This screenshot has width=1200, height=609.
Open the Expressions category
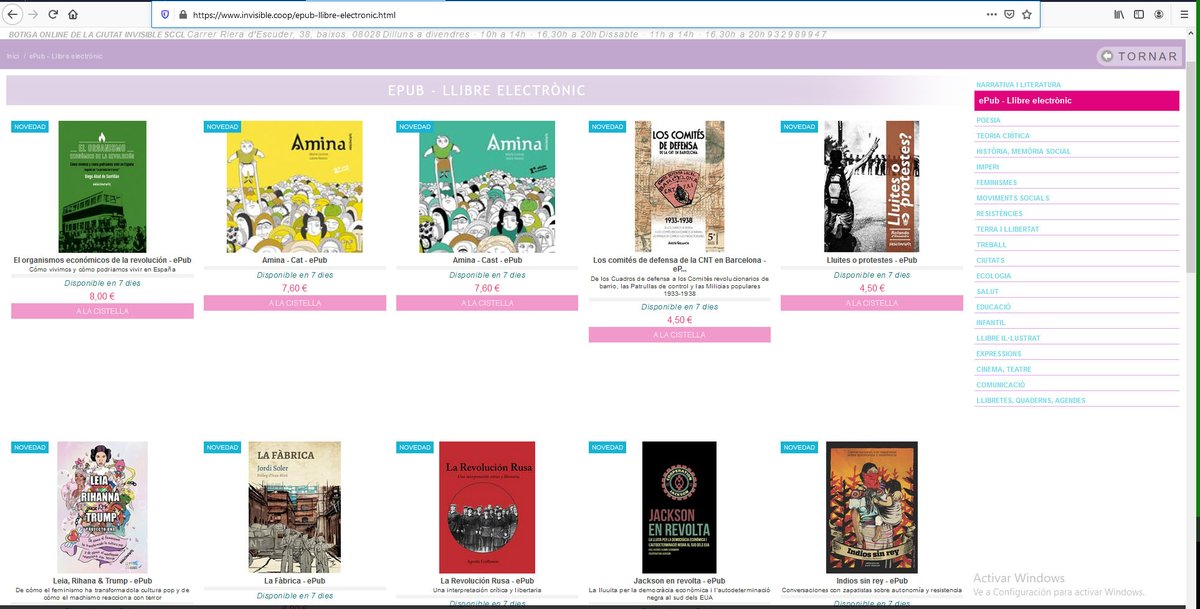[x=998, y=353]
